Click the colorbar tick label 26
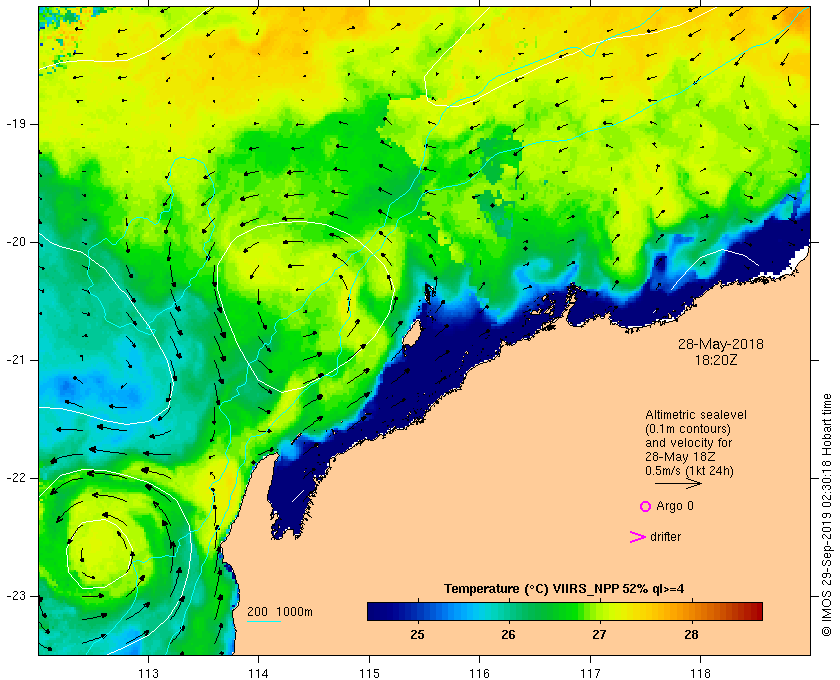840x680 pixels. [508, 635]
